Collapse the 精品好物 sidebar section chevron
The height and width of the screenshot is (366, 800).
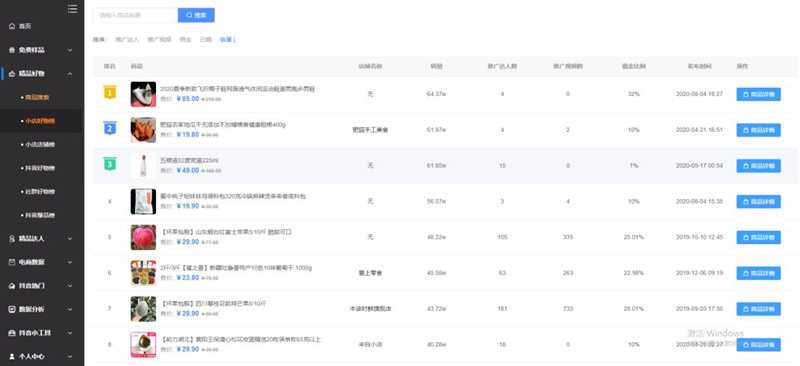pyautogui.click(x=70, y=74)
